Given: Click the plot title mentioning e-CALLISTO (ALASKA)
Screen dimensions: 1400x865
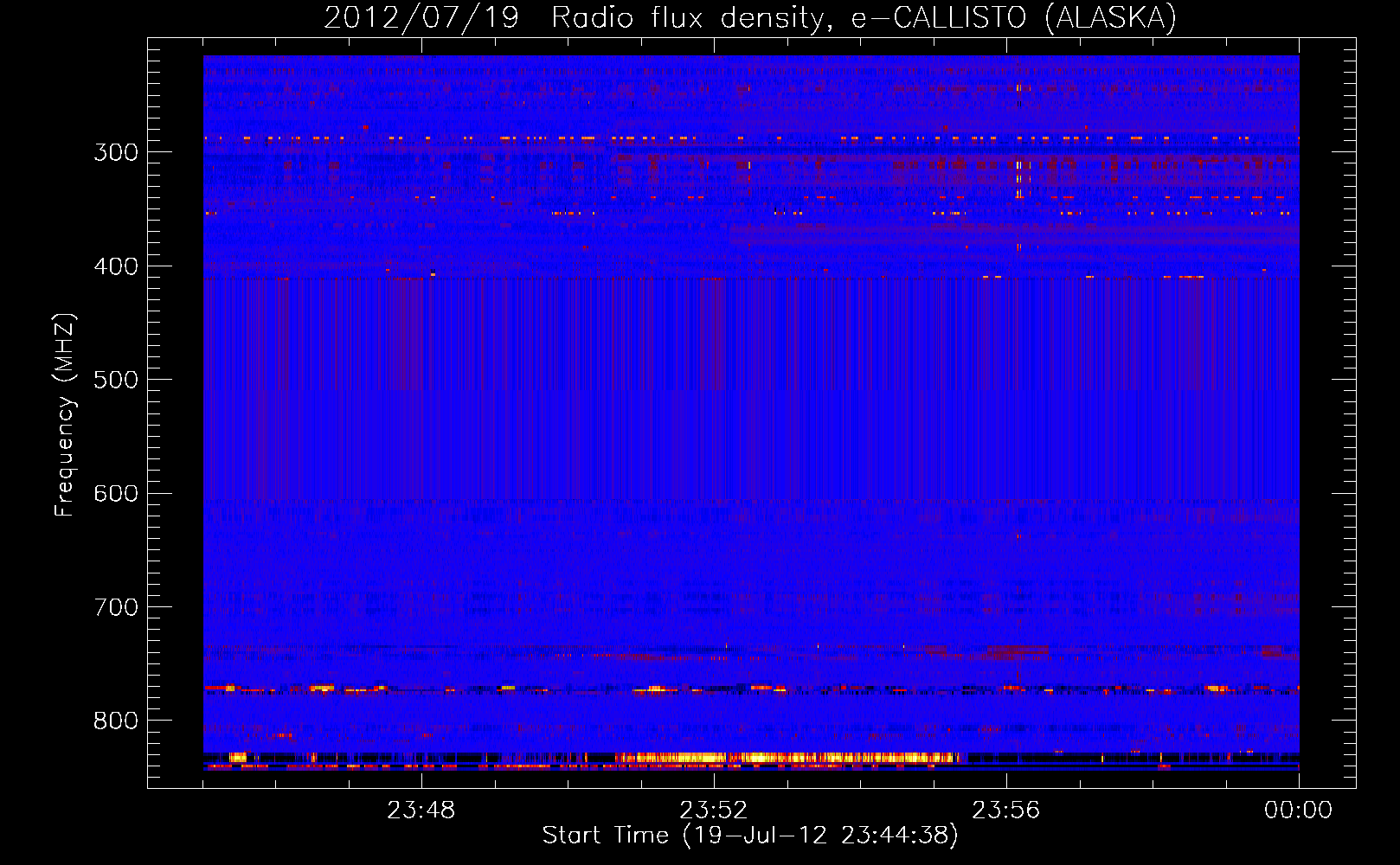Looking at the screenshot, I should 750,17.
